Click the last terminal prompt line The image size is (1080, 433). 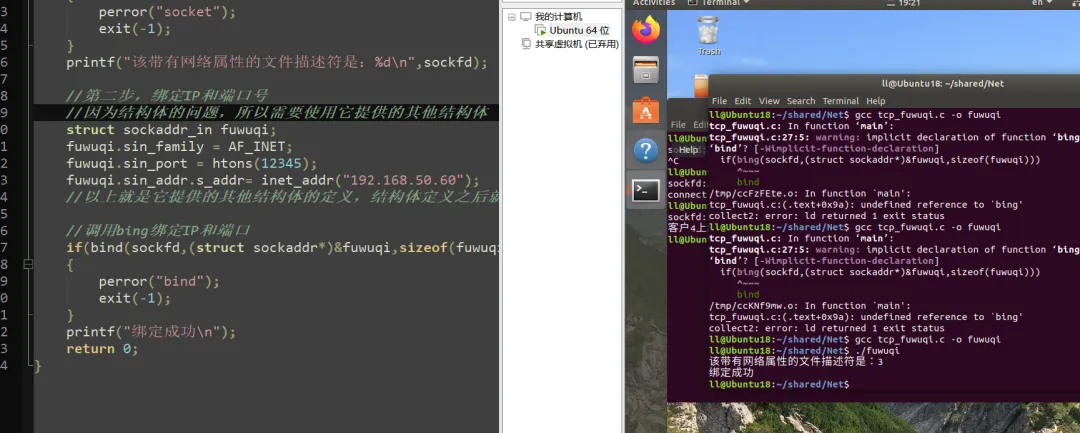778,384
